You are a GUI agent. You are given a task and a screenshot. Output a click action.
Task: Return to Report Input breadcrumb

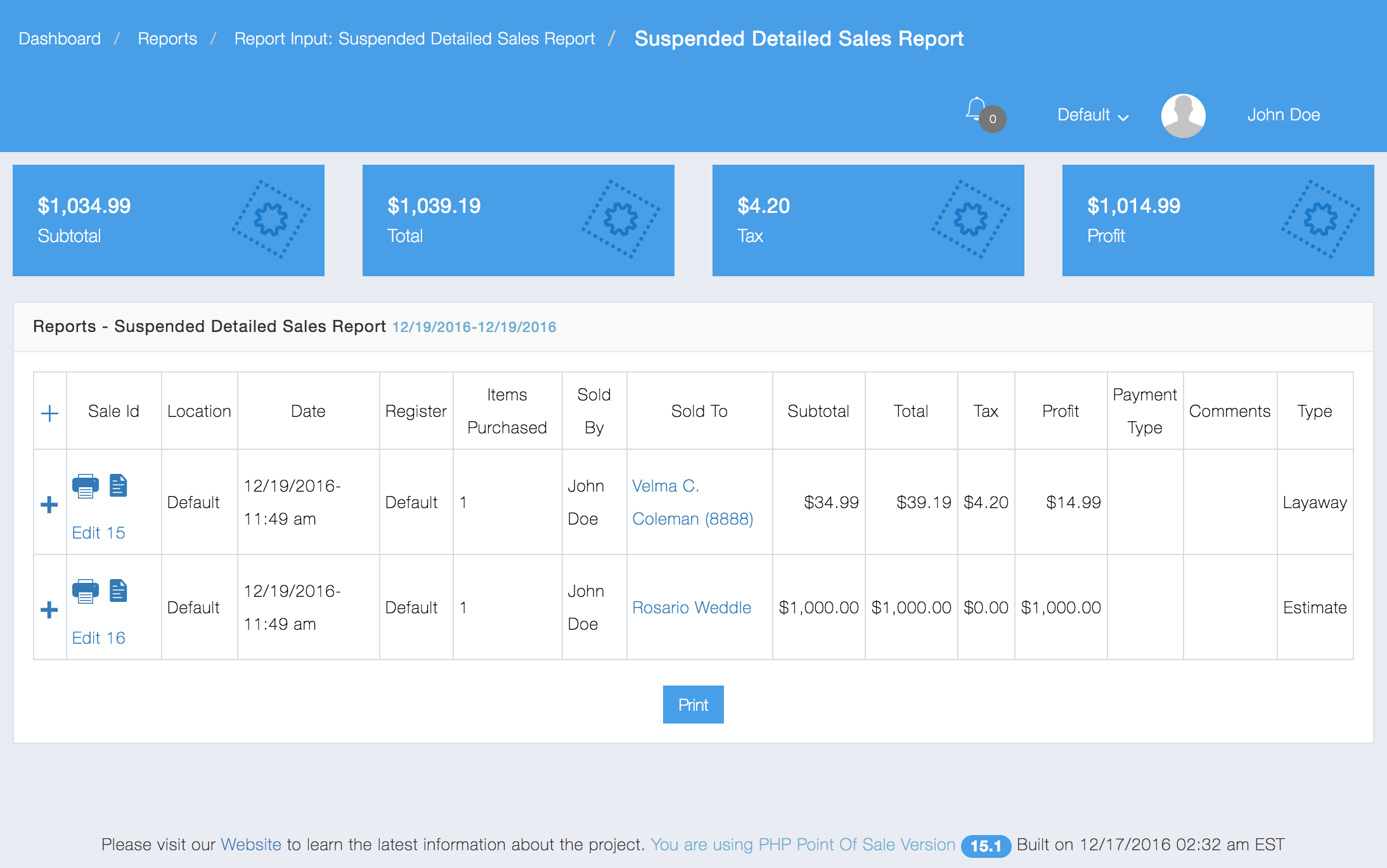click(415, 39)
